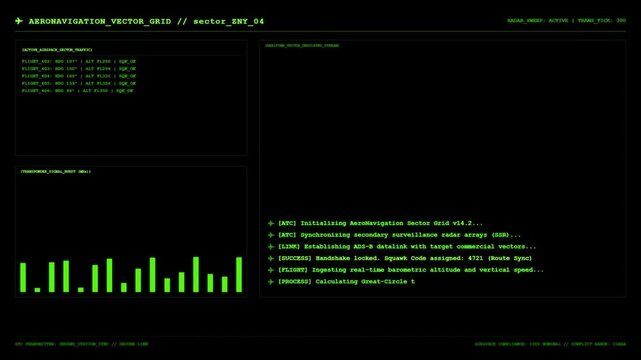The image size is (641, 360).
Task: Click the plus marker before '[SUCCESS] Handshake locked'
Action: (x=271, y=258)
